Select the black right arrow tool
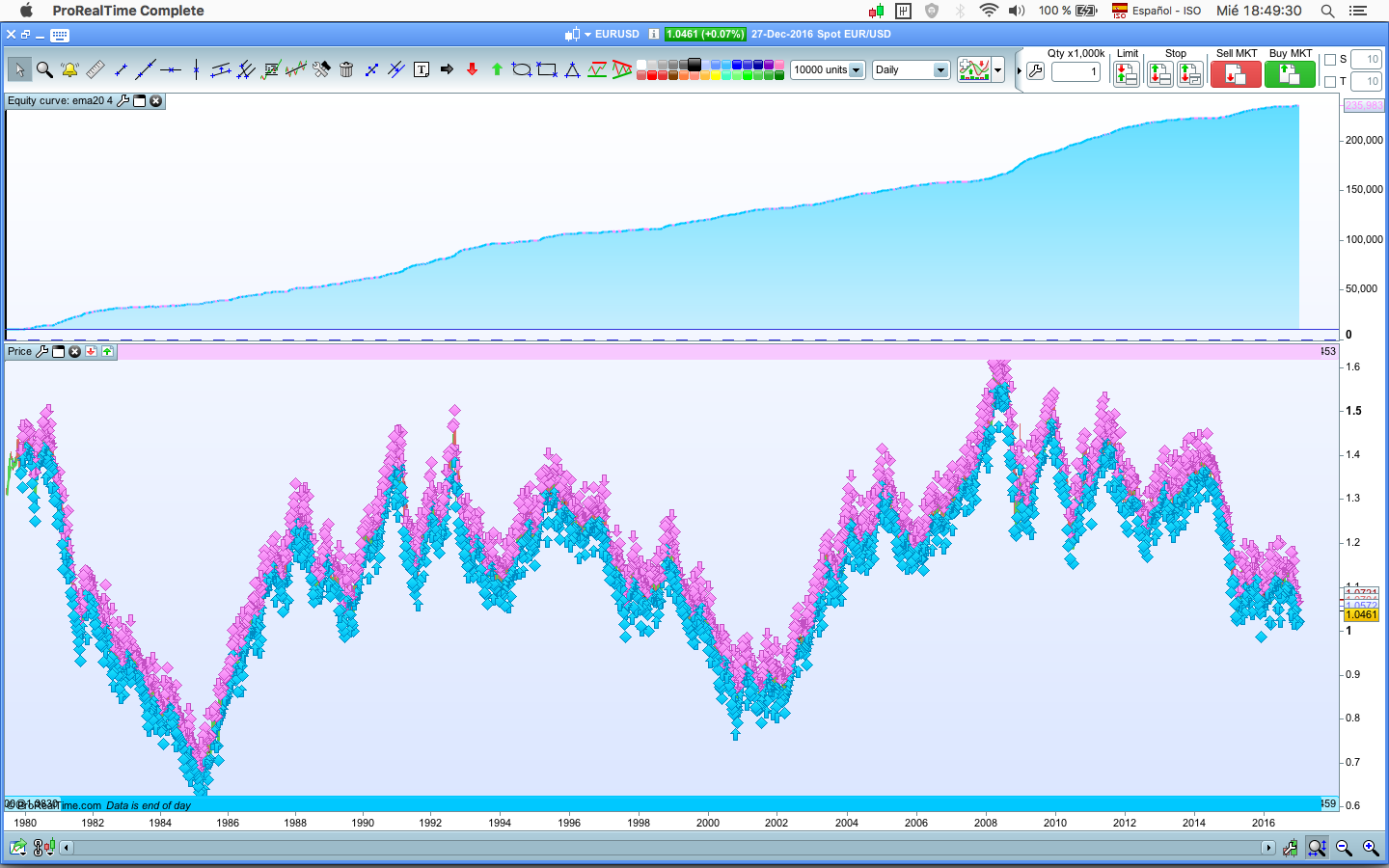1389x868 pixels. 447,69
